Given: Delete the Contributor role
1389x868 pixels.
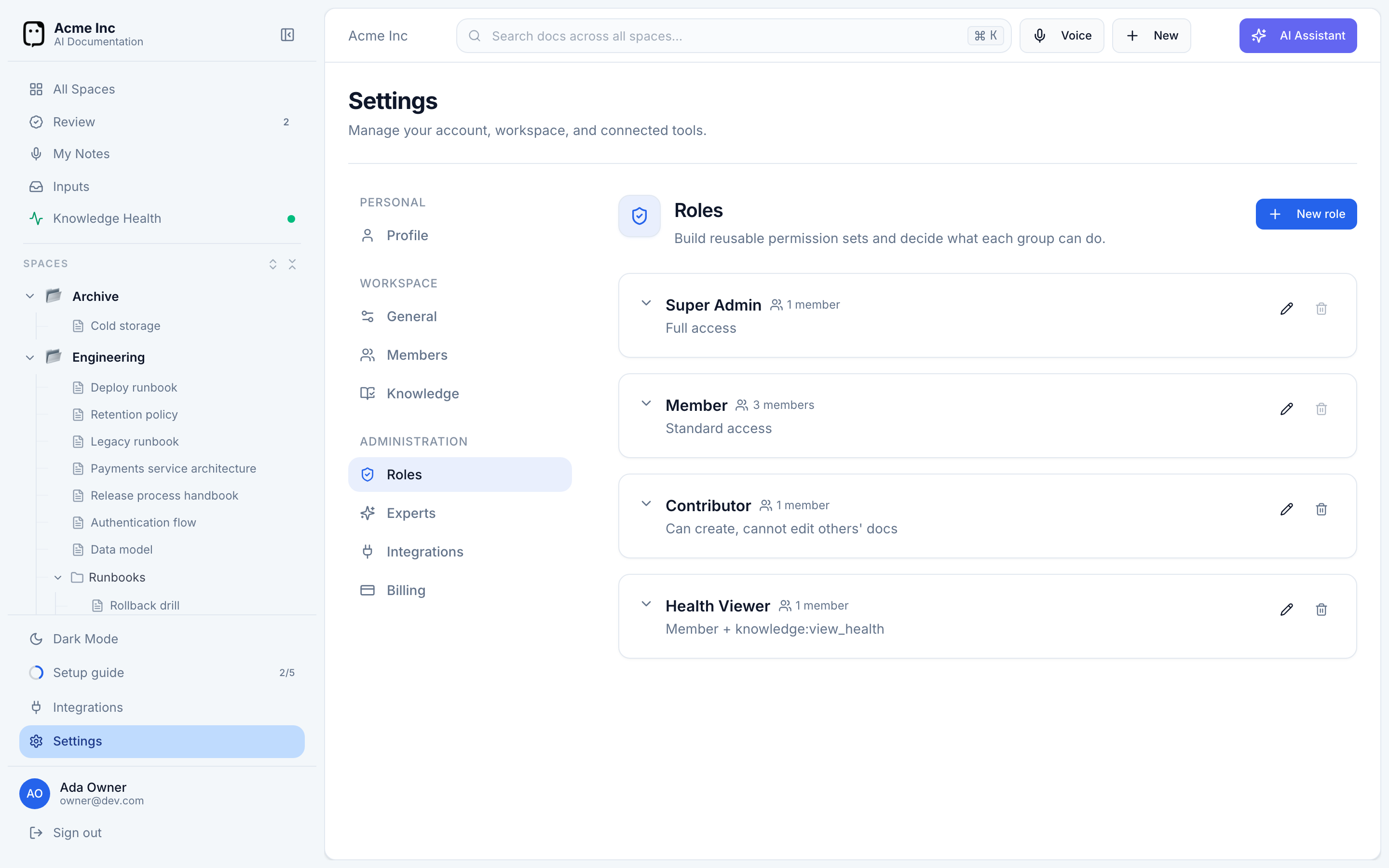Looking at the screenshot, I should coord(1321,509).
